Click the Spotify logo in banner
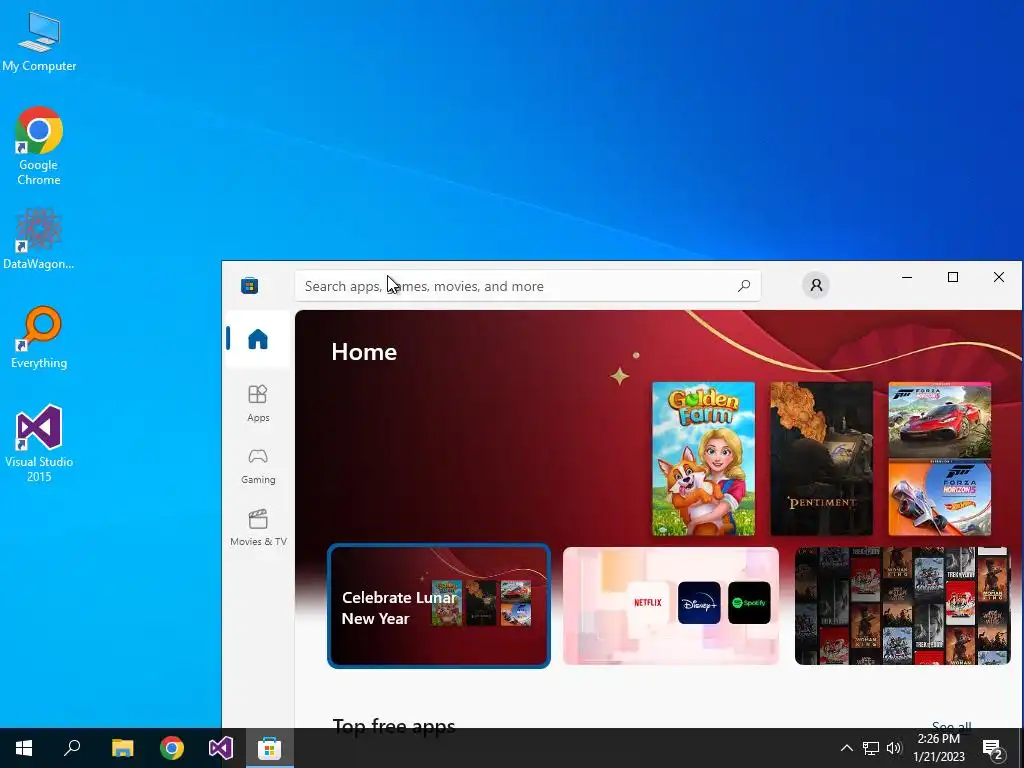Screen dimensions: 1024x768 click(x=749, y=603)
